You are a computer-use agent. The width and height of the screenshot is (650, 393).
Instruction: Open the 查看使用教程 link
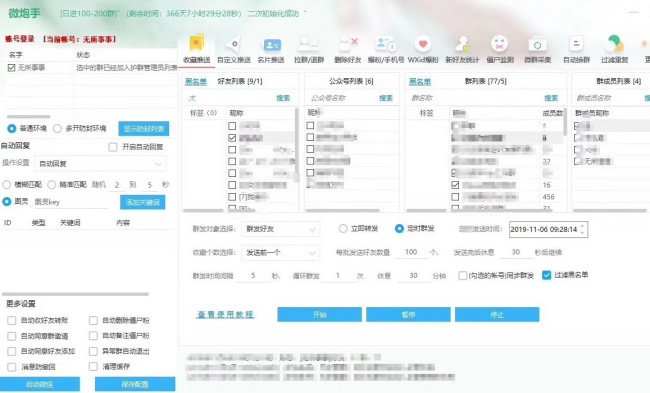click(226, 315)
